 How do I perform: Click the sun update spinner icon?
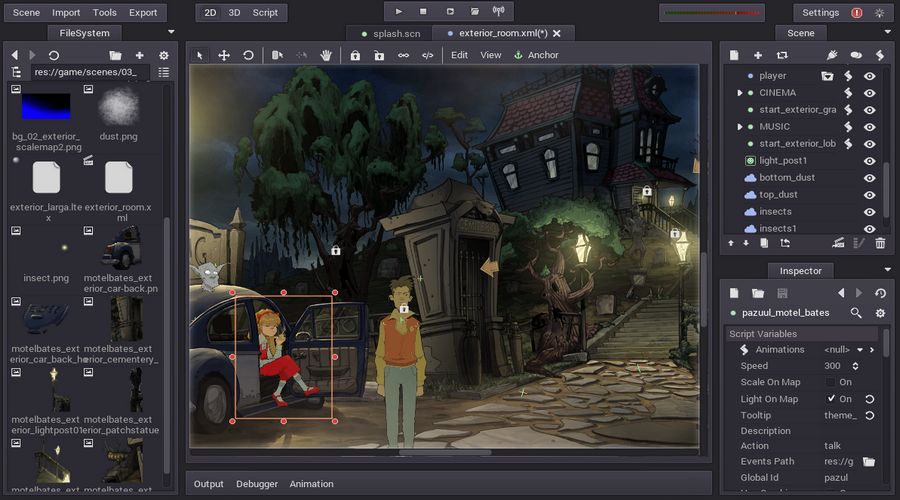point(879,13)
